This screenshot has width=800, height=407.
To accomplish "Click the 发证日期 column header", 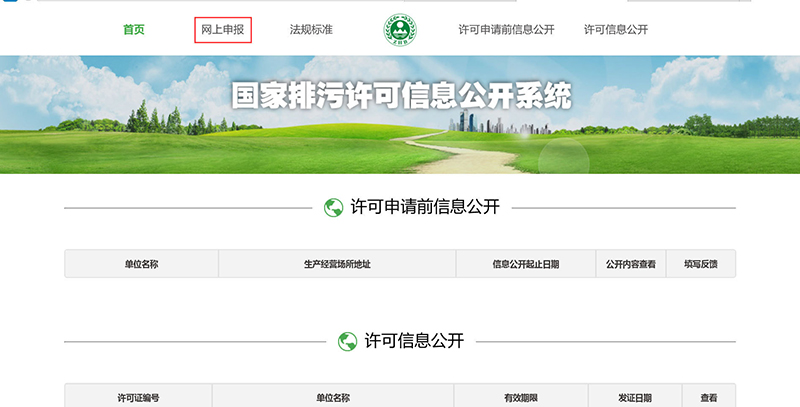I will coord(635,397).
